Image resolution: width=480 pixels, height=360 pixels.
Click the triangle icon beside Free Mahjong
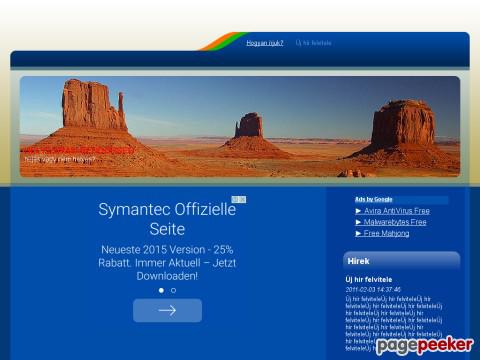coord(358,233)
